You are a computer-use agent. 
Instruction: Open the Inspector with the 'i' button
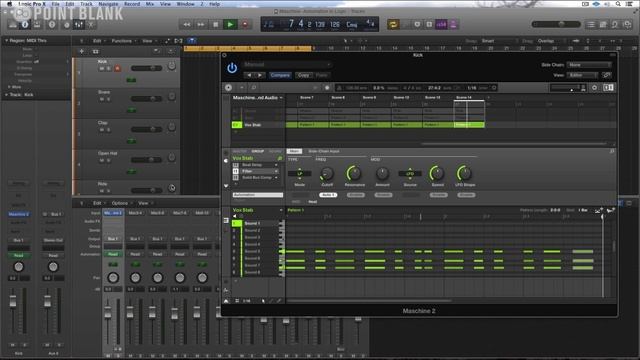(24, 24)
